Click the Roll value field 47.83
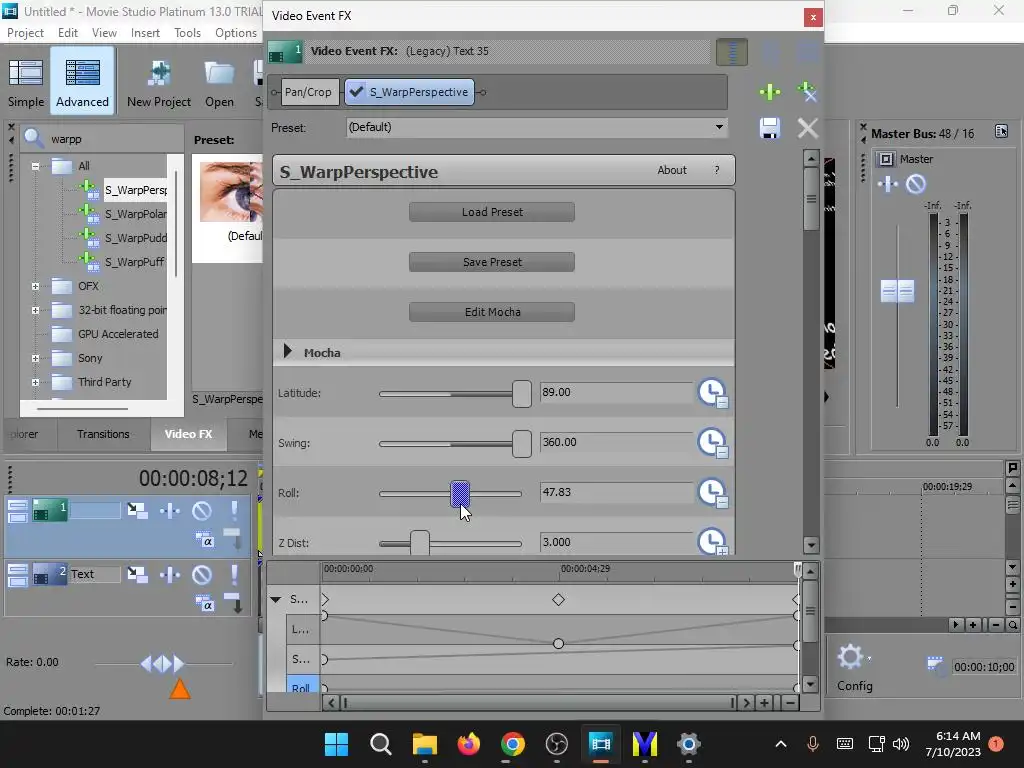Viewport: 1024px width, 768px height. [x=615, y=492]
